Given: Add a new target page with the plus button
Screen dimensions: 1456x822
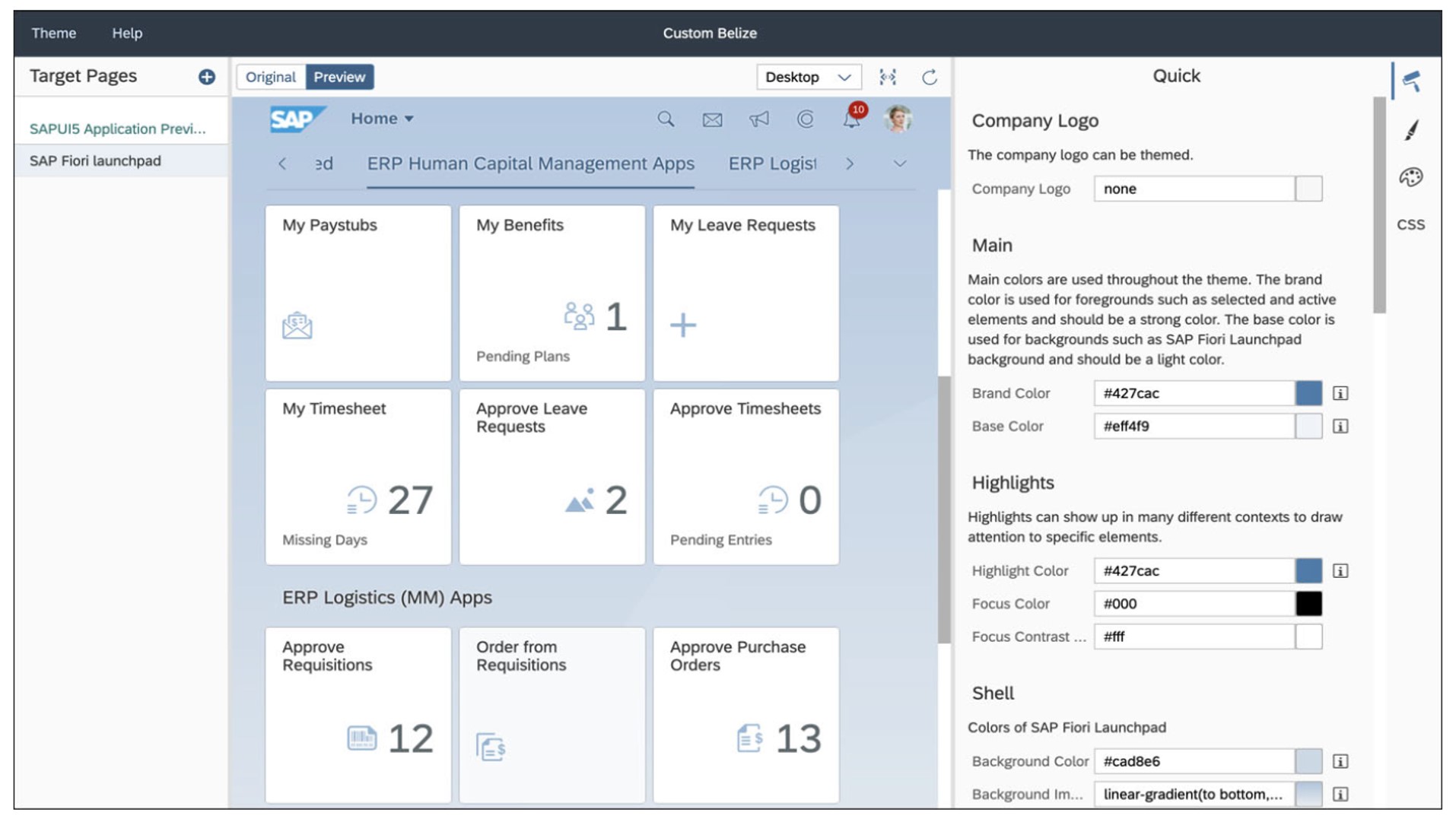Looking at the screenshot, I should [x=208, y=77].
